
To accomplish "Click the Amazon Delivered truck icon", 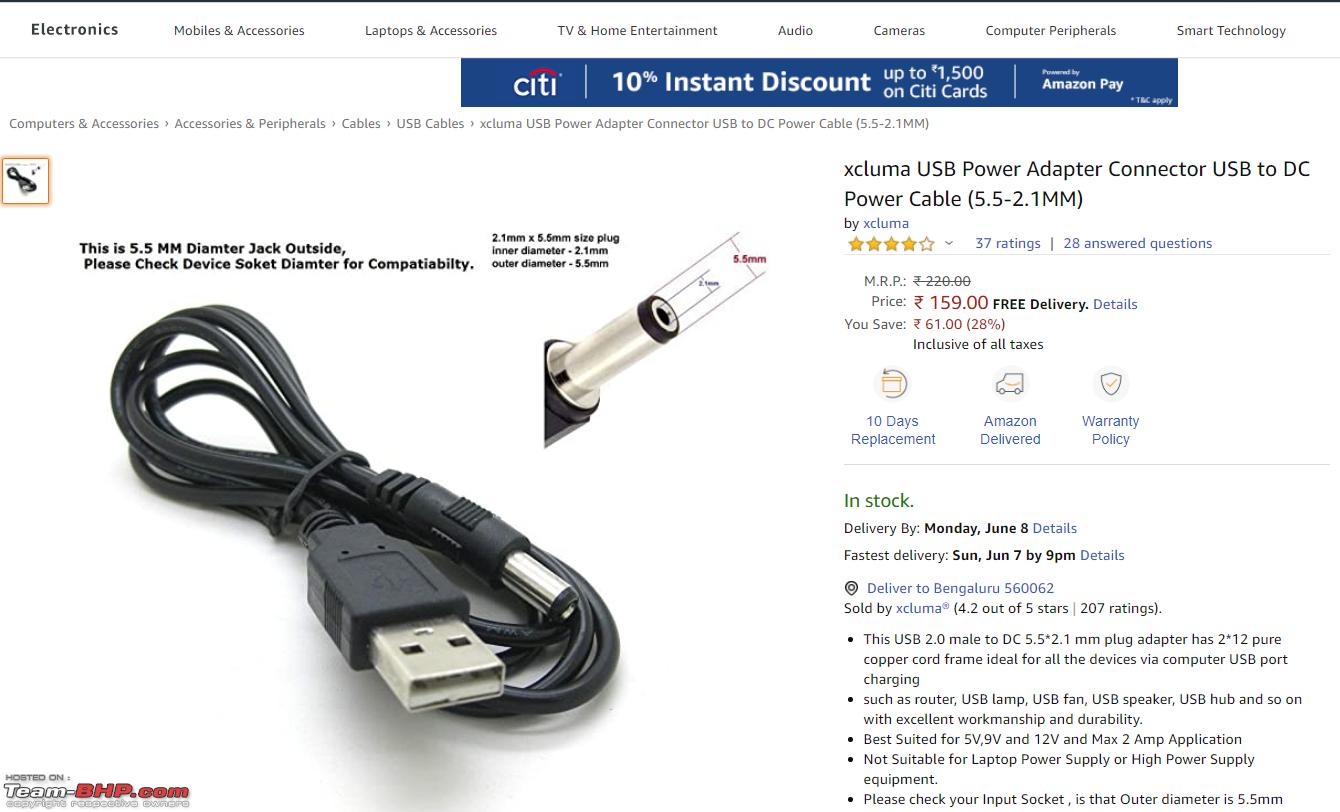I will pyautogui.click(x=1010, y=384).
